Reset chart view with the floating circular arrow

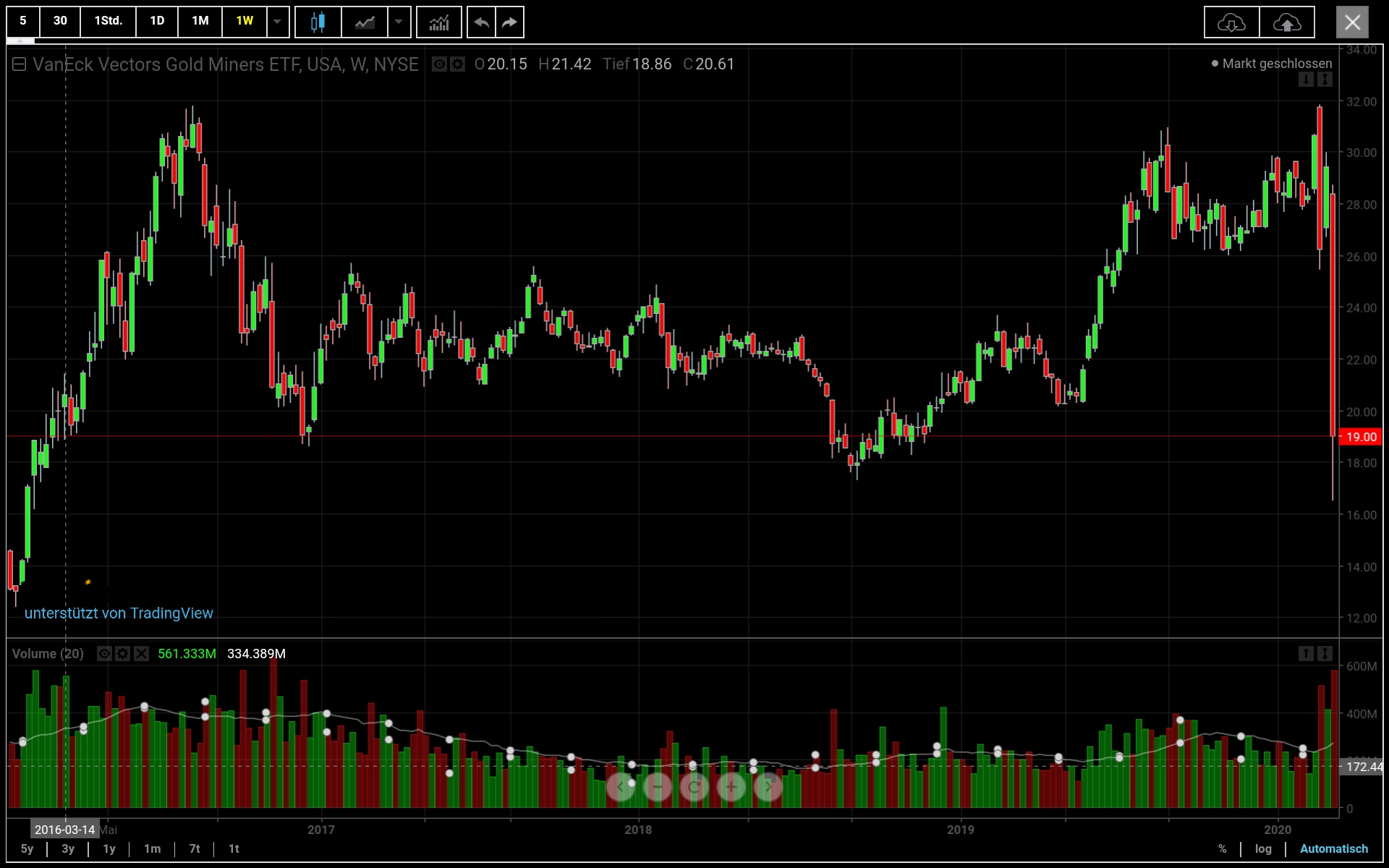[694, 787]
